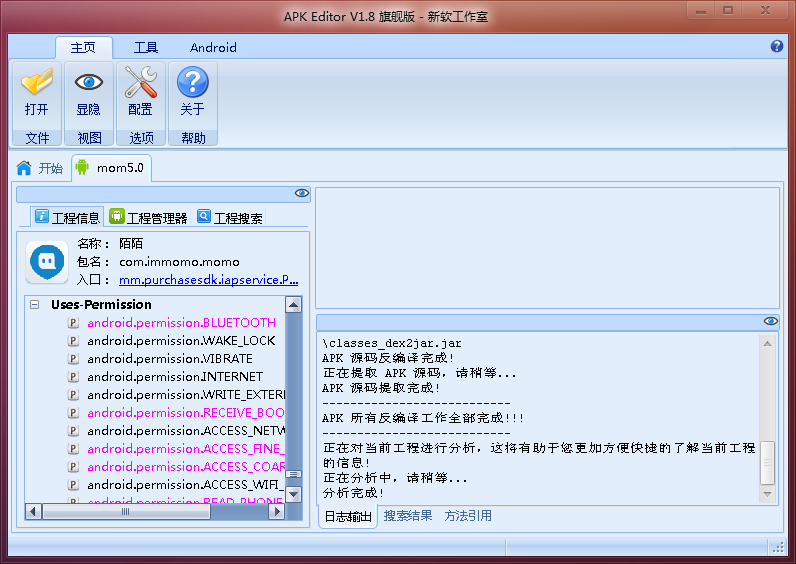Click the P icon beside WAKE_LOCK permission

[x=74, y=341]
